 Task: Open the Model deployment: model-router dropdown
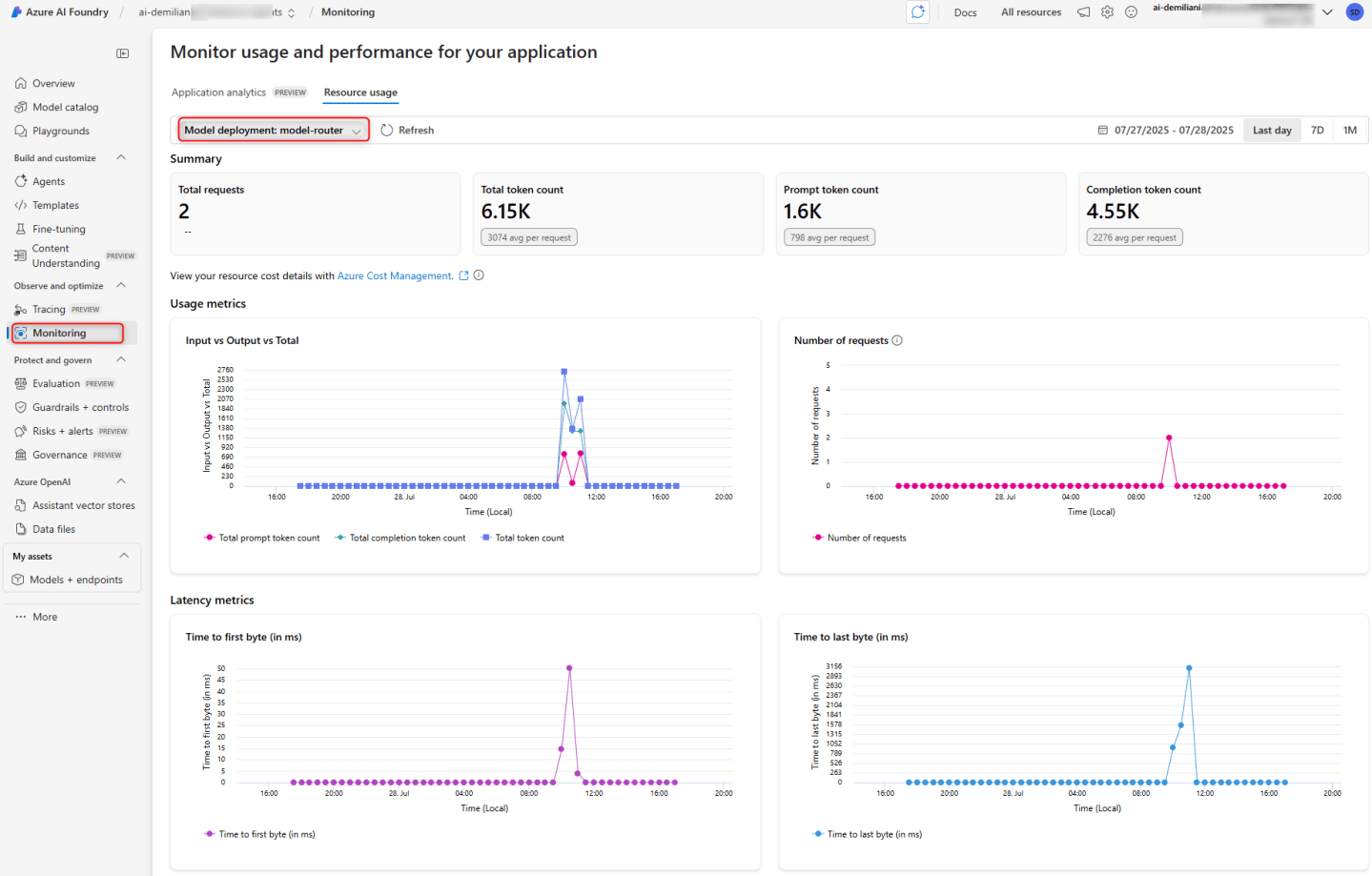click(274, 131)
